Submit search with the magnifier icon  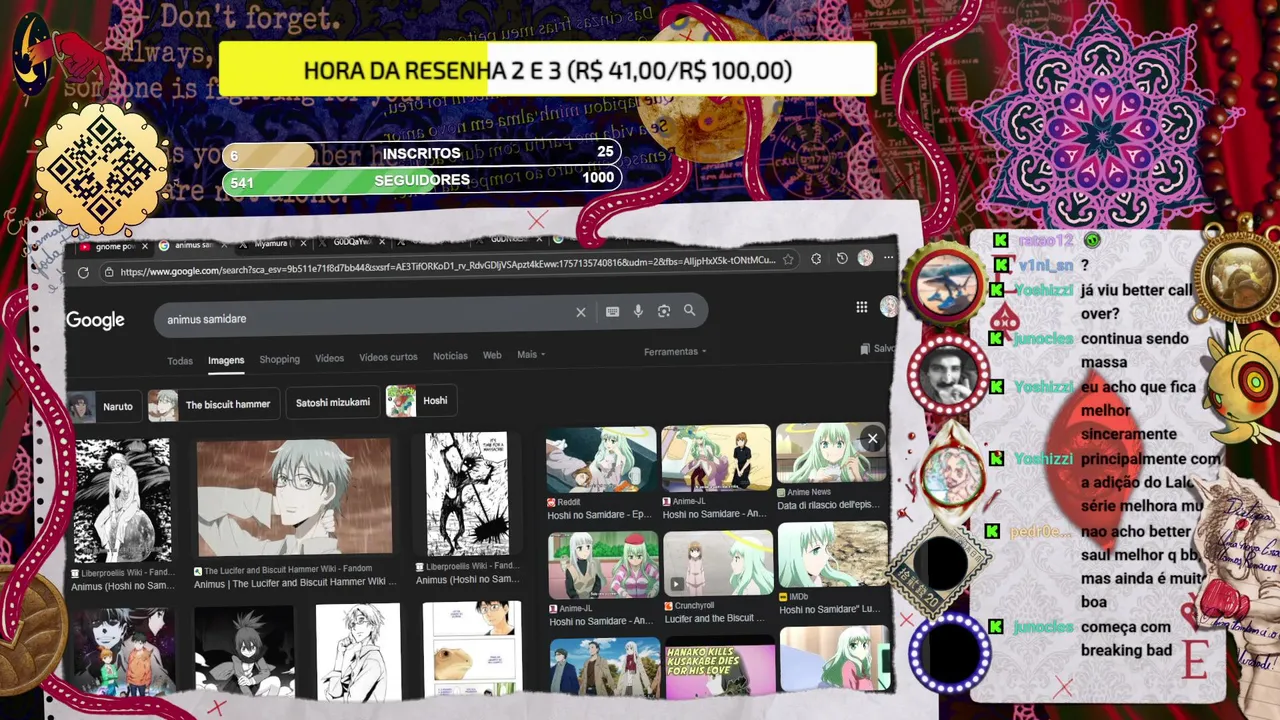689,310
